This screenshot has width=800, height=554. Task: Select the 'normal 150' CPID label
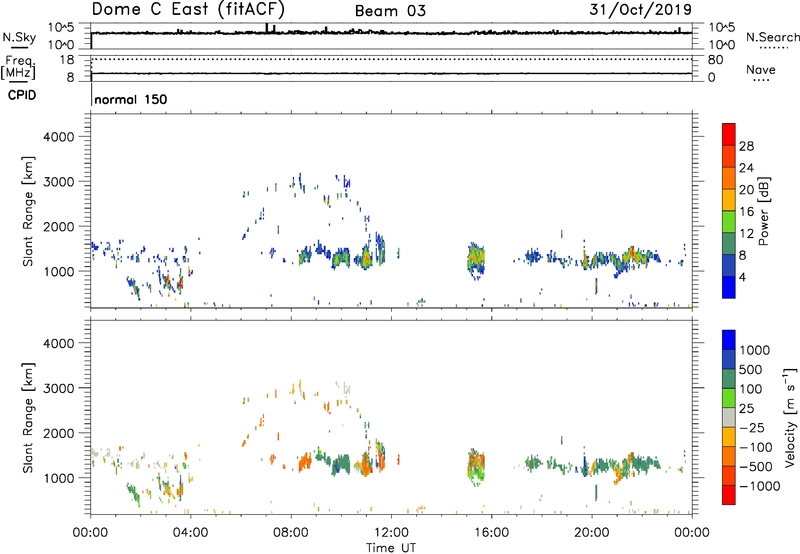pos(131,99)
